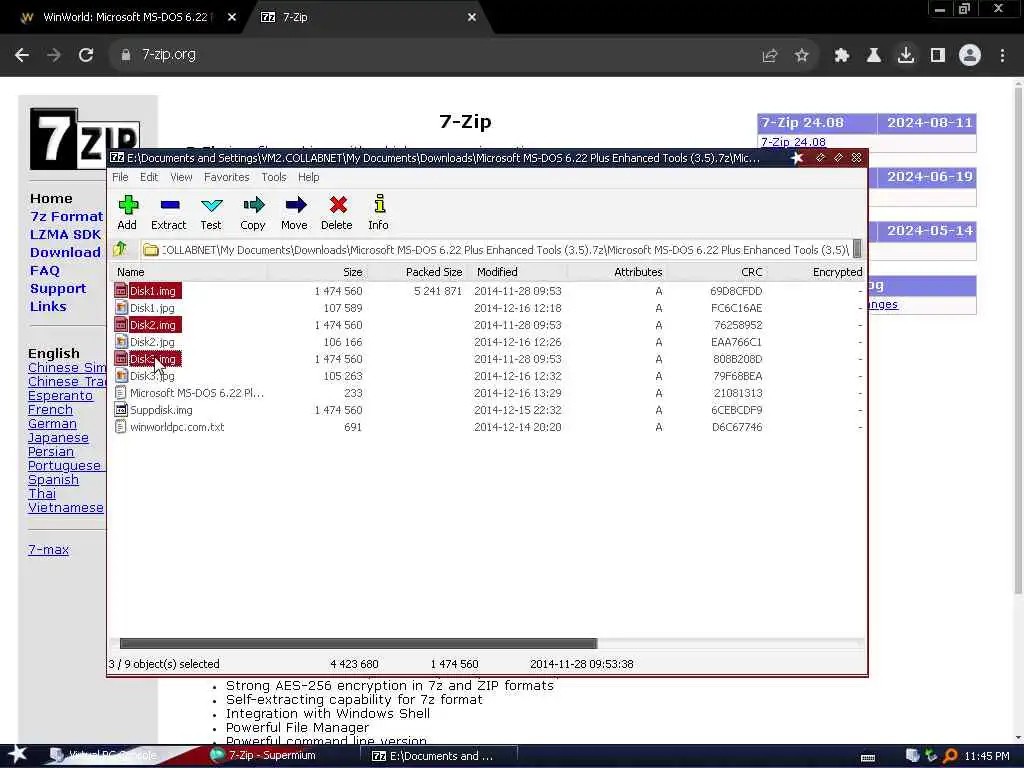Open File menu in 7-Zip
The image size is (1024, 768).
(x=120, y=177)
